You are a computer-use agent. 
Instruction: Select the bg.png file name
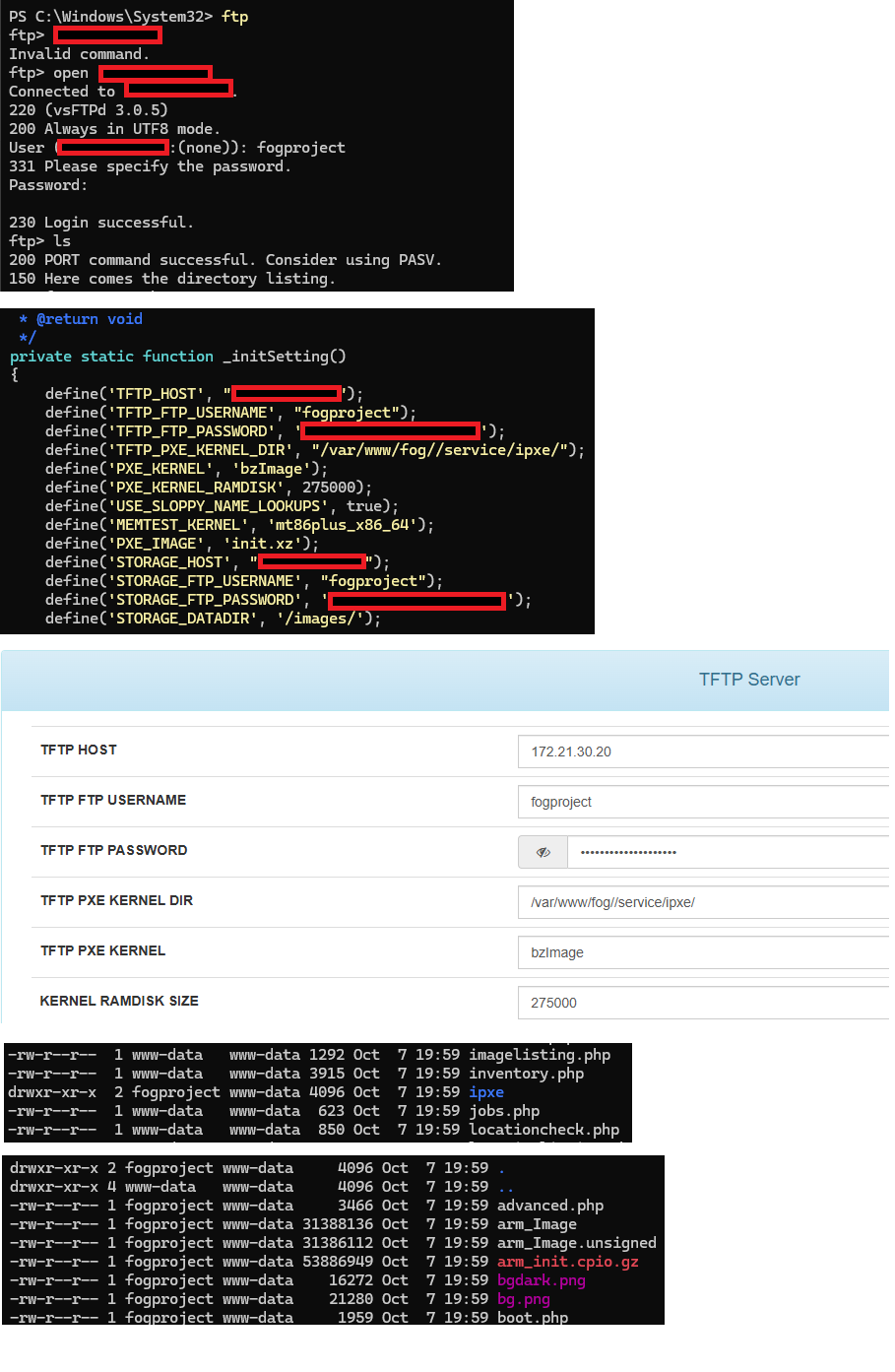[524, 1299]
